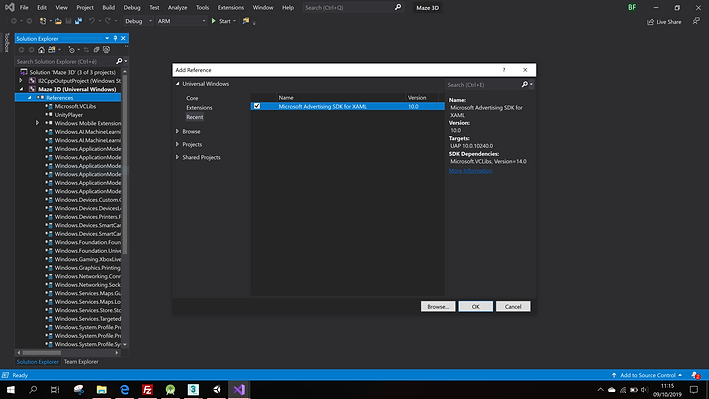The width and height of the screenshot is (709, 399).
Task: Collapse the Universal Windows section
Action: tap(178, 84)
